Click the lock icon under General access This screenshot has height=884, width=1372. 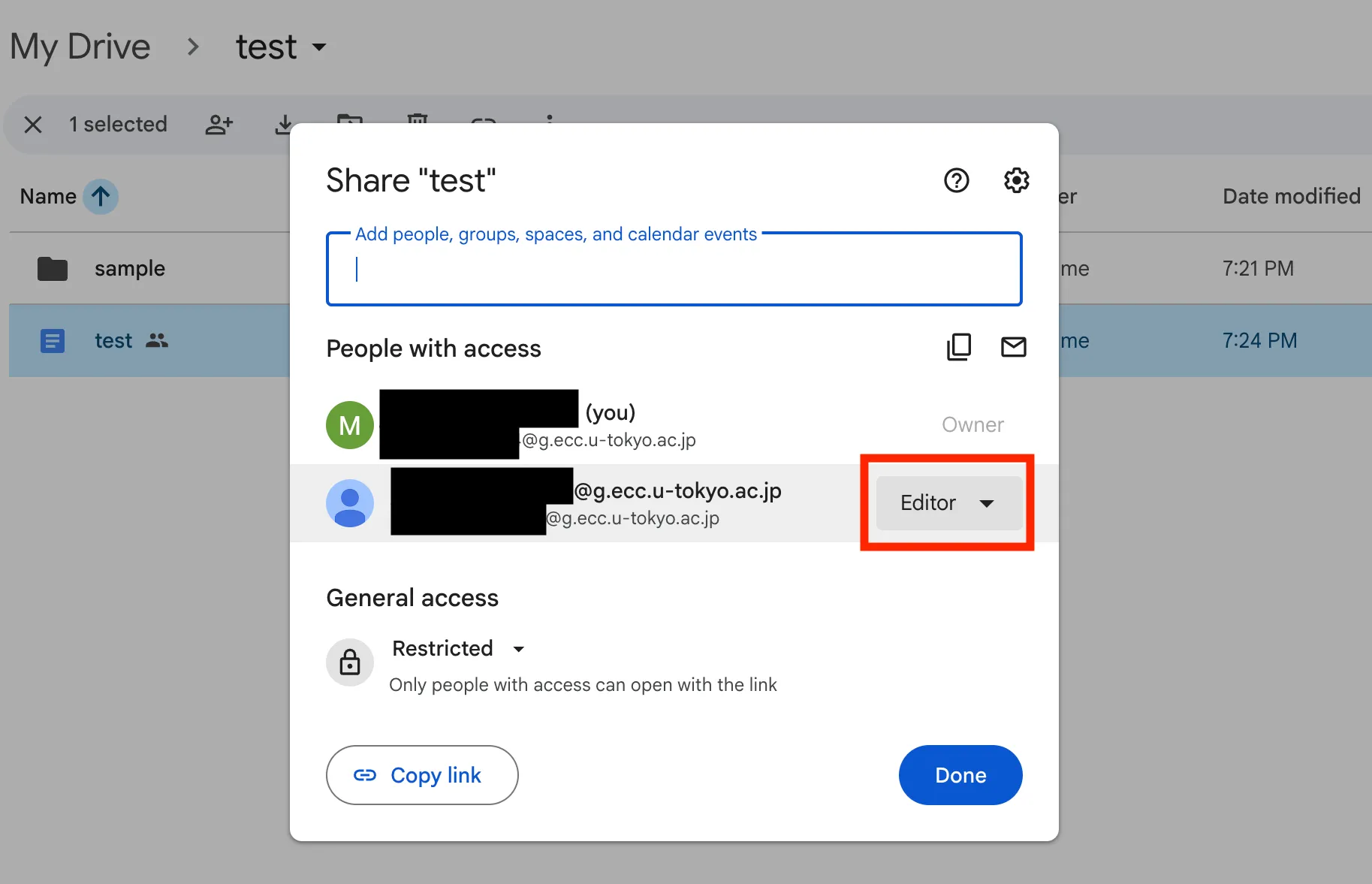(350, 662)
